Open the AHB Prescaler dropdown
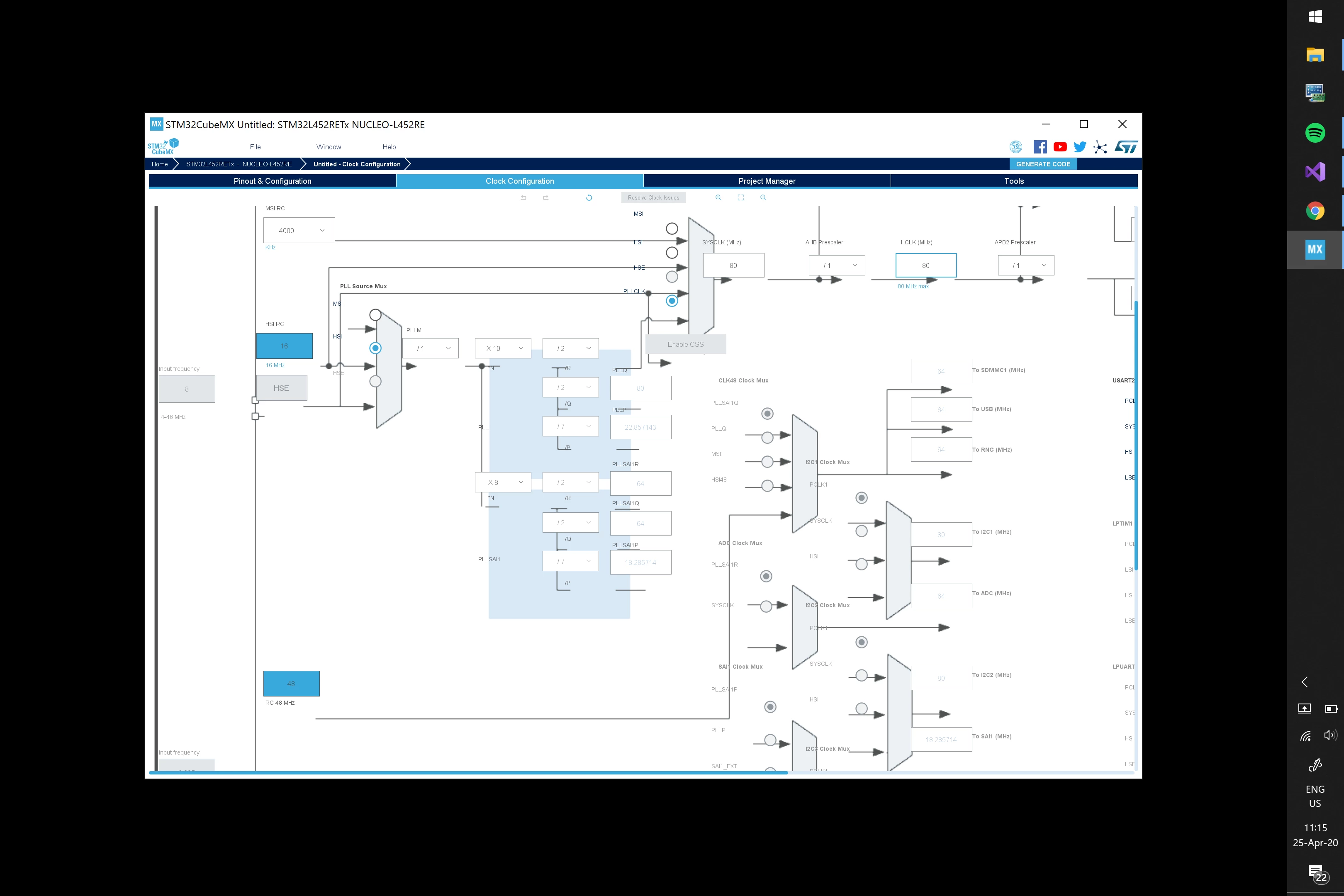This screenshot has height=896, width=1344. [837, 265]
